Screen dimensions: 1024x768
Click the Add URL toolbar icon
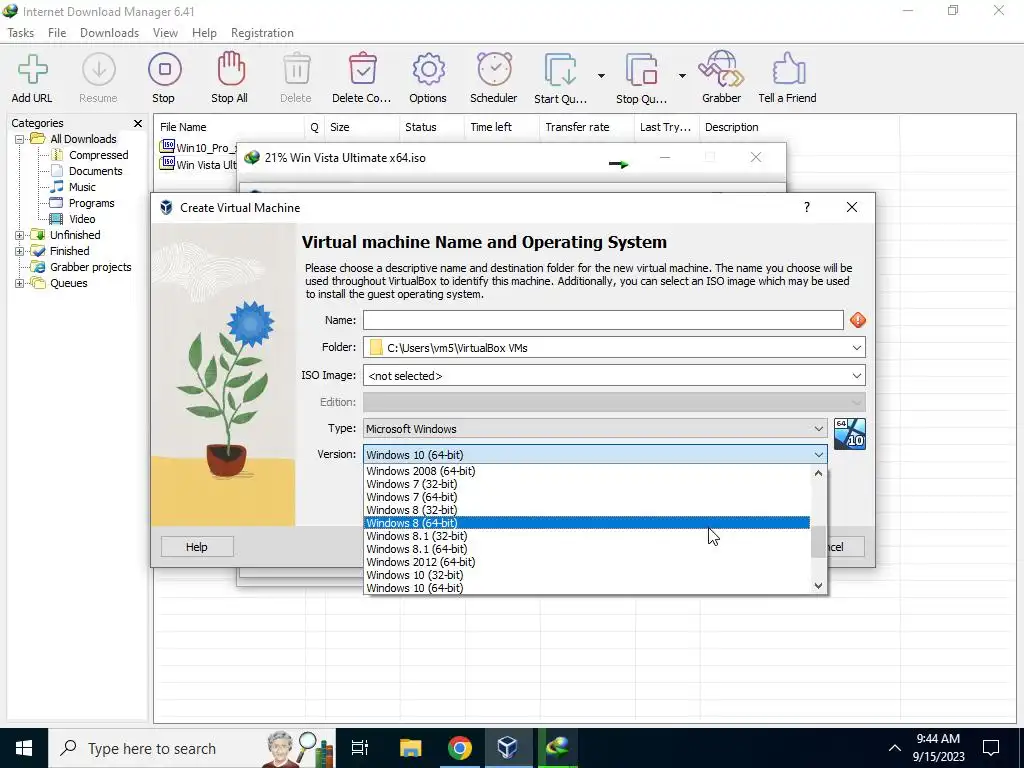point(33,69)
